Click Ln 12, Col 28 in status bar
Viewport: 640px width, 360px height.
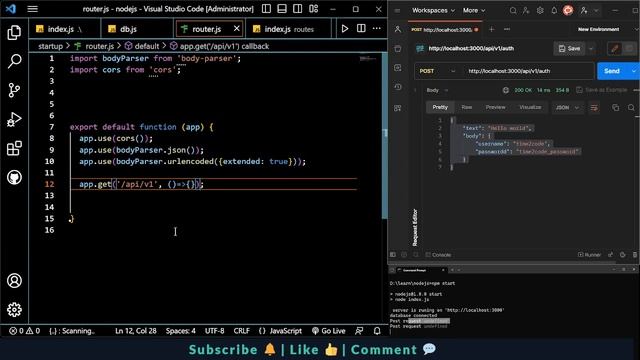[x=136, y=331]
